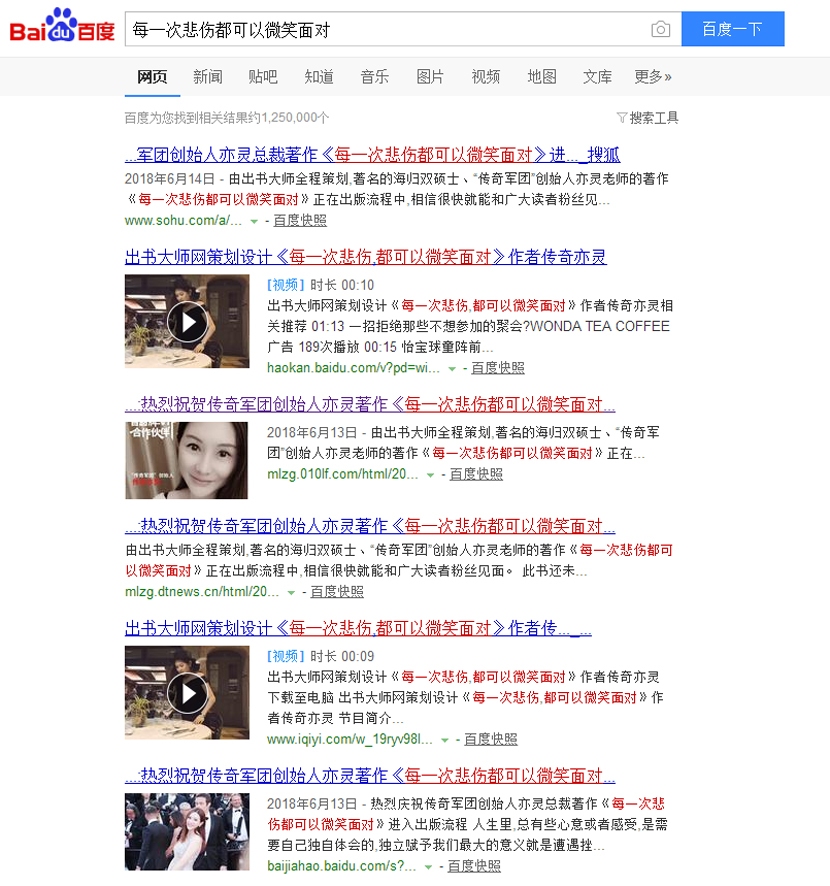
Task: Open 百度快照 for the sohu.com result
Action: (299, 220)
